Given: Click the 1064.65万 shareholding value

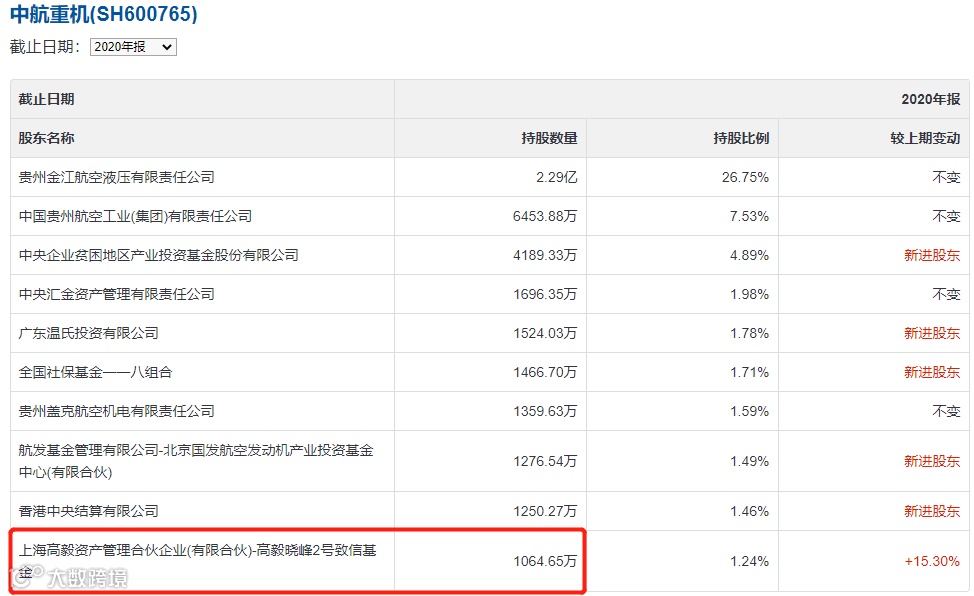Looking at the screenshot, I should coord(545,561).
